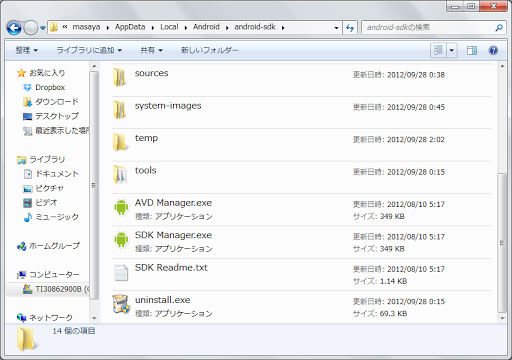
Task: Refresh the folder view
Action: tap(350, 28)
